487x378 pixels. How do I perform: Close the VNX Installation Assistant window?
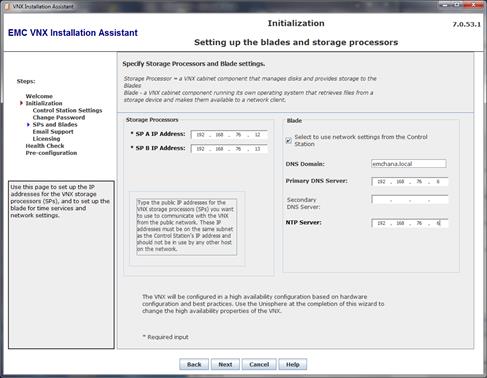[x=474, y=5]
